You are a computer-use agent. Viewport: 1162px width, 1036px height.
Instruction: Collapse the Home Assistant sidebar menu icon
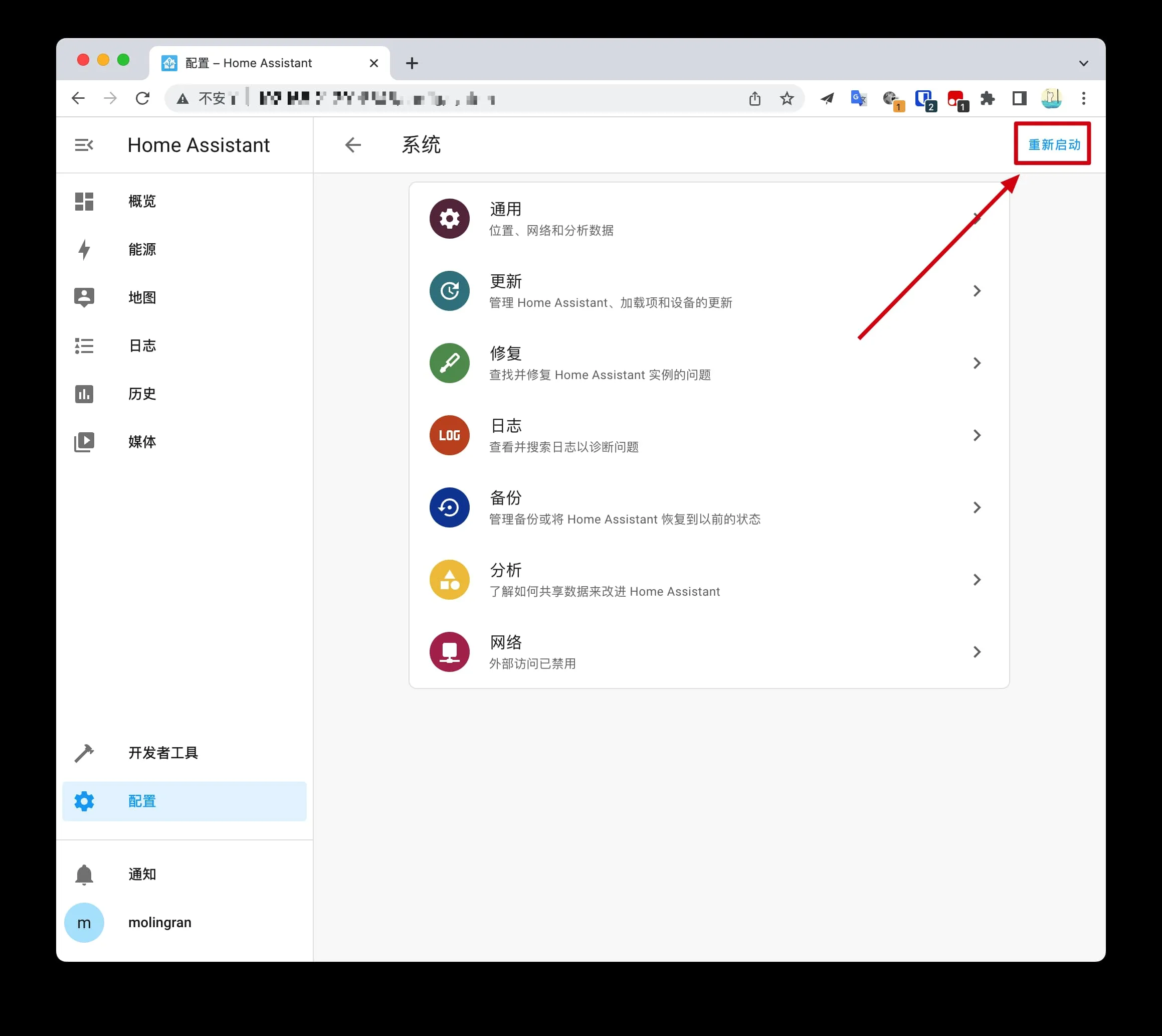tap(84, 145)
